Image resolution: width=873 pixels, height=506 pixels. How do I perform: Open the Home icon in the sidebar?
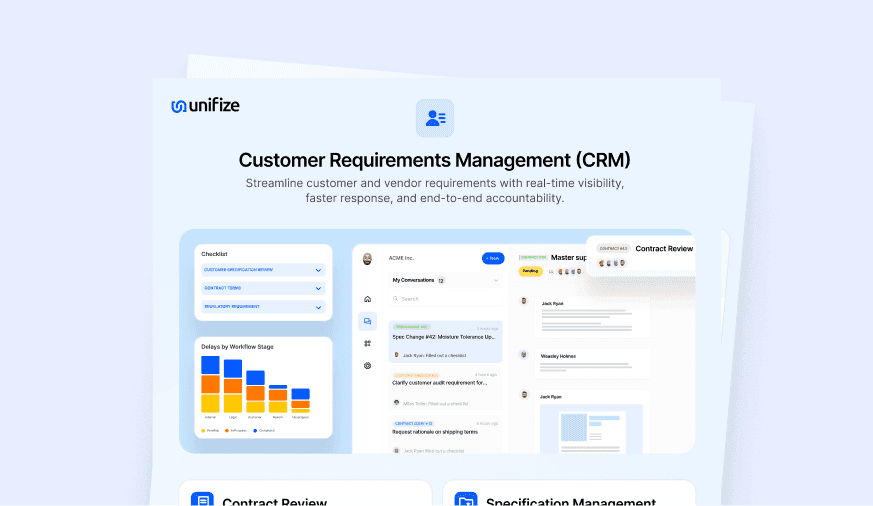coord(367,299)
